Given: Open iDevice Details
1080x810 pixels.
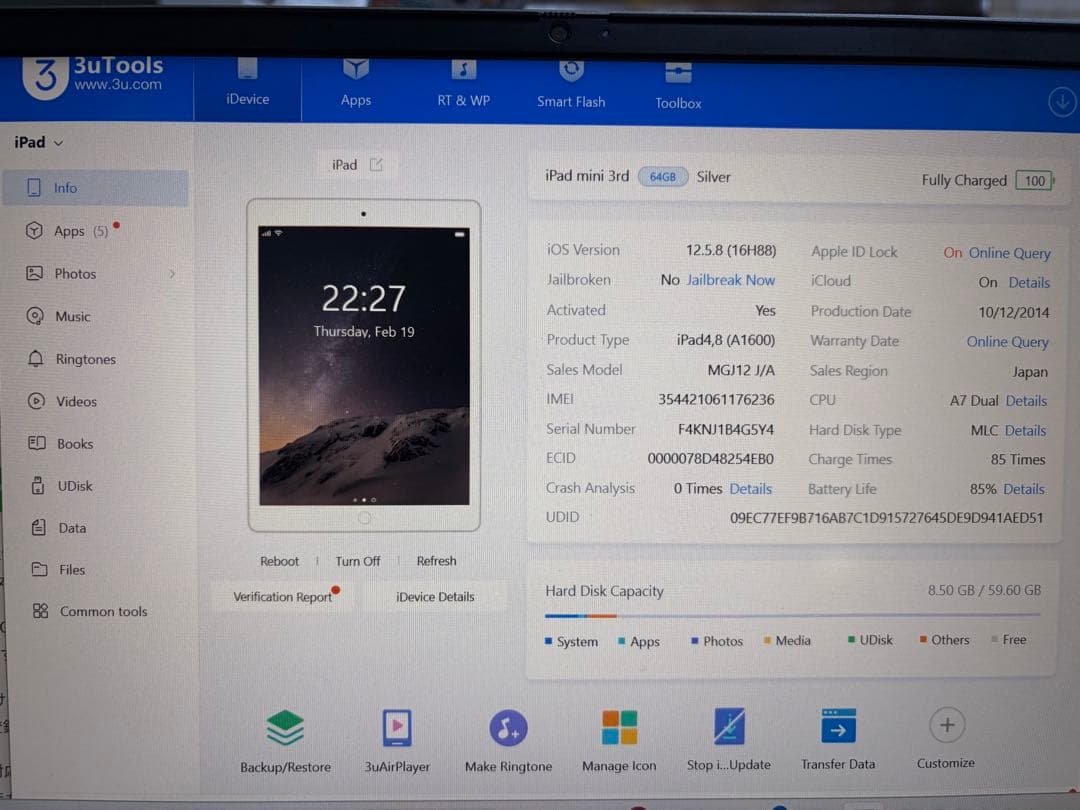Looking at the screenshot, I should pos(435,596).
